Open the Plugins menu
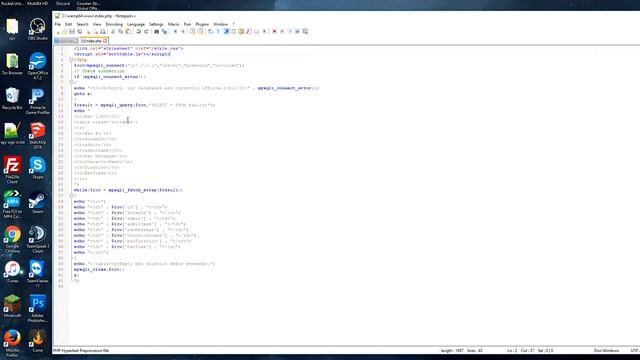Screen dimensions: 640x360 (202, 24)
